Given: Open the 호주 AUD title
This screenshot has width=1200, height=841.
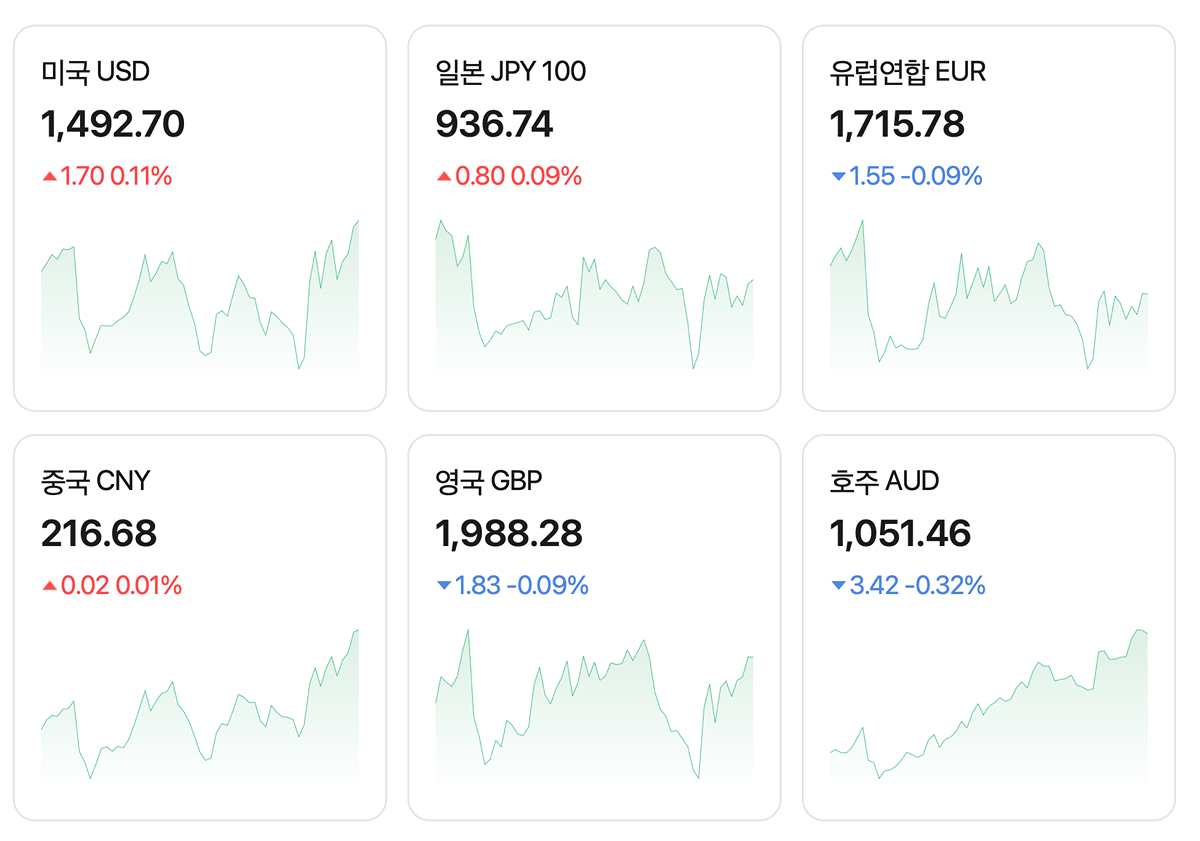Looking at the screenshot, I should pos(884,481).
